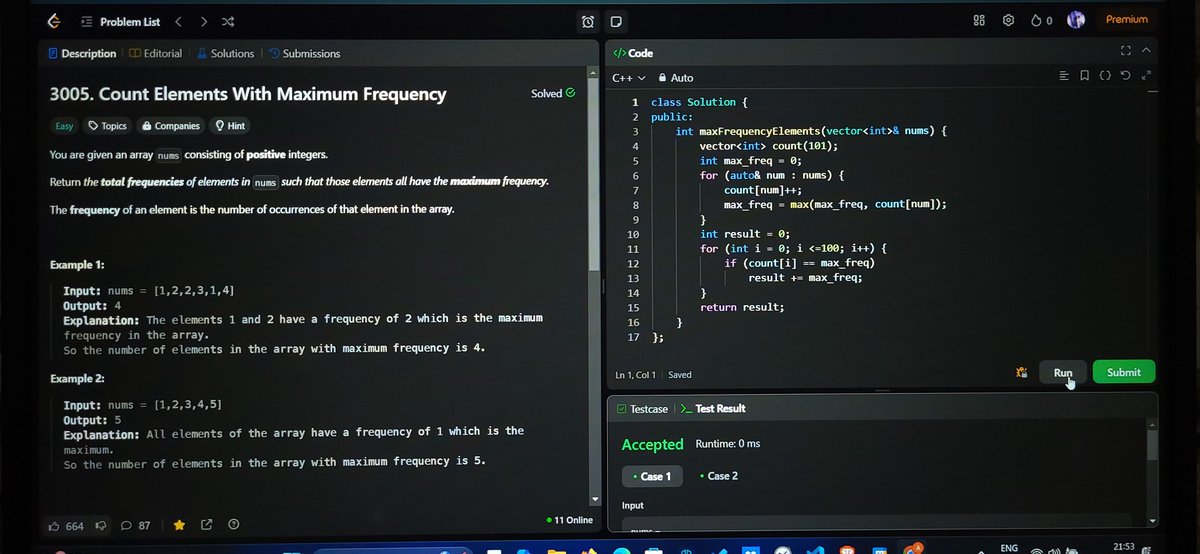
Task: Expand the Hint tag
Action: pyautogui.click(x=230, y=126)
